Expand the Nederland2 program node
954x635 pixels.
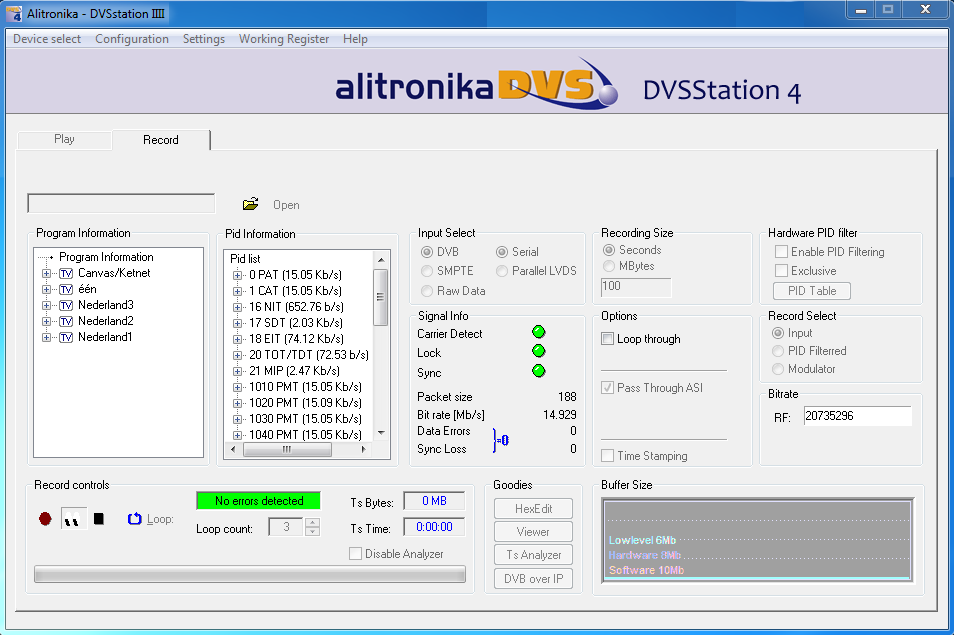click(46, 321)
